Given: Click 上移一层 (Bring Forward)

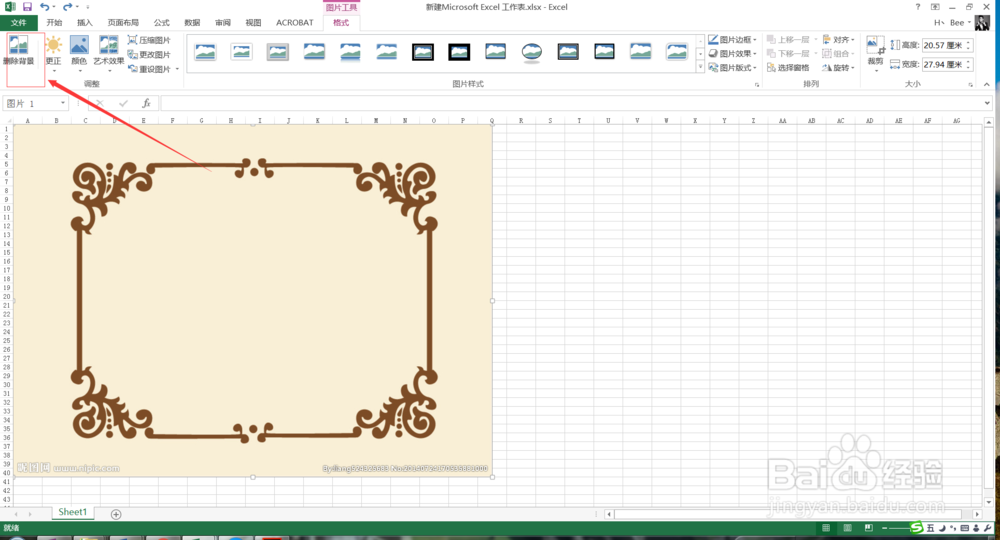Looking at the screenshot, I should click(x=788, y=40).
